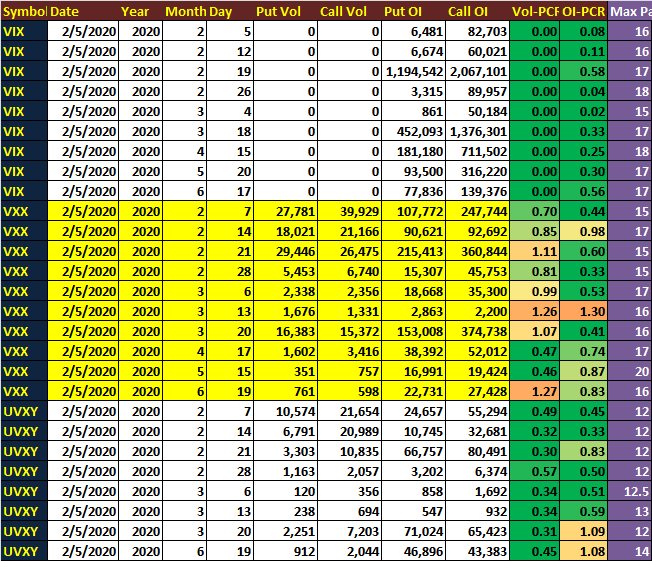The width and height of the screenshot is (652, 561).
Task: Click OI-PCR cell 1.30
Action: point(584,311)
